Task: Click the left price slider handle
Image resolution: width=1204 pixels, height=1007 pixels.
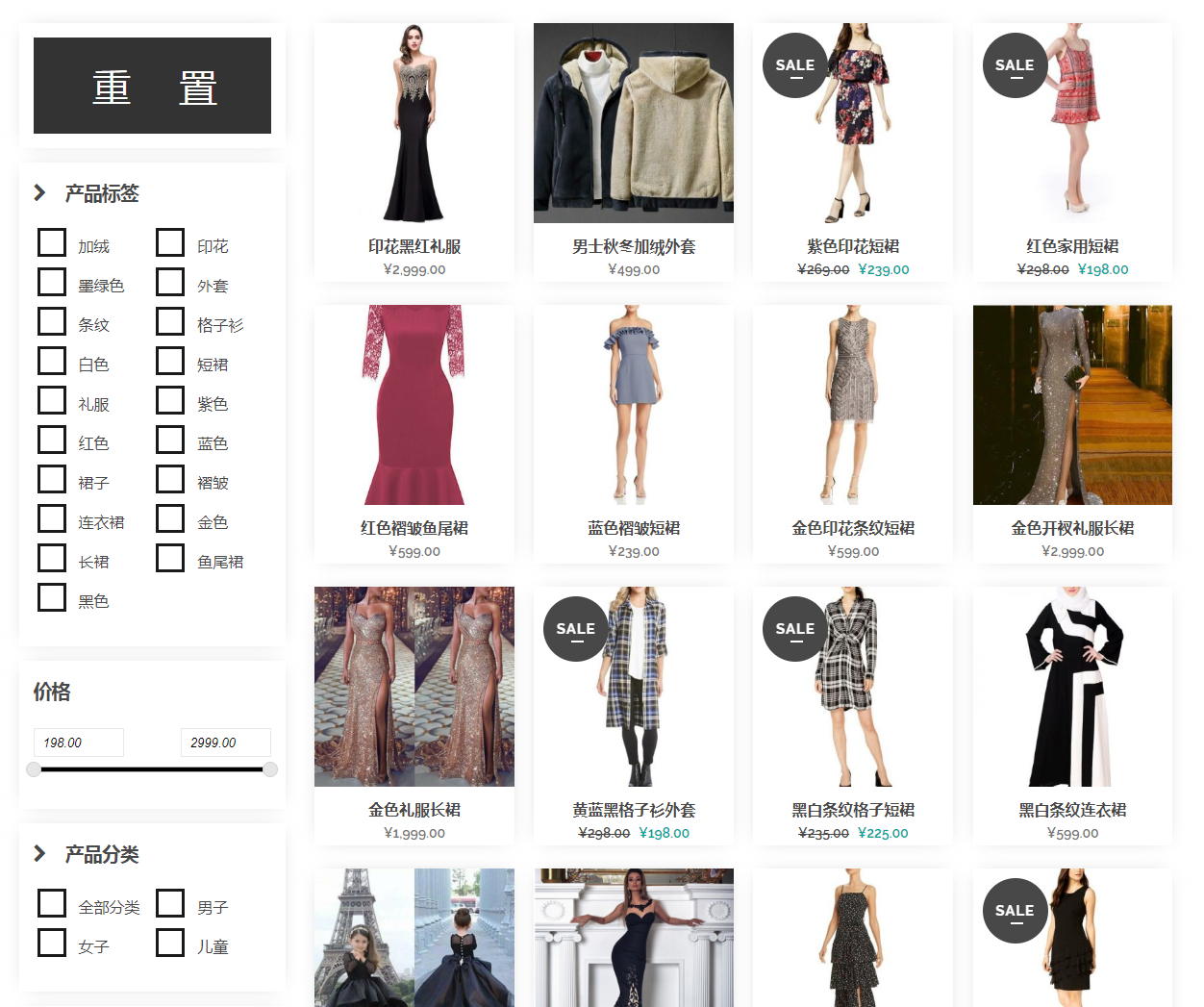Action: 34,769
